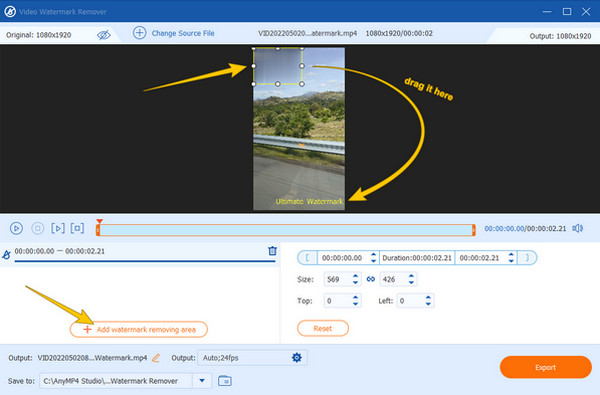Image resolution: width=600 pixels, height=395 pixels.
Task: Adjust the width 569 stepper arrows
Action: (x=355, y=279)
